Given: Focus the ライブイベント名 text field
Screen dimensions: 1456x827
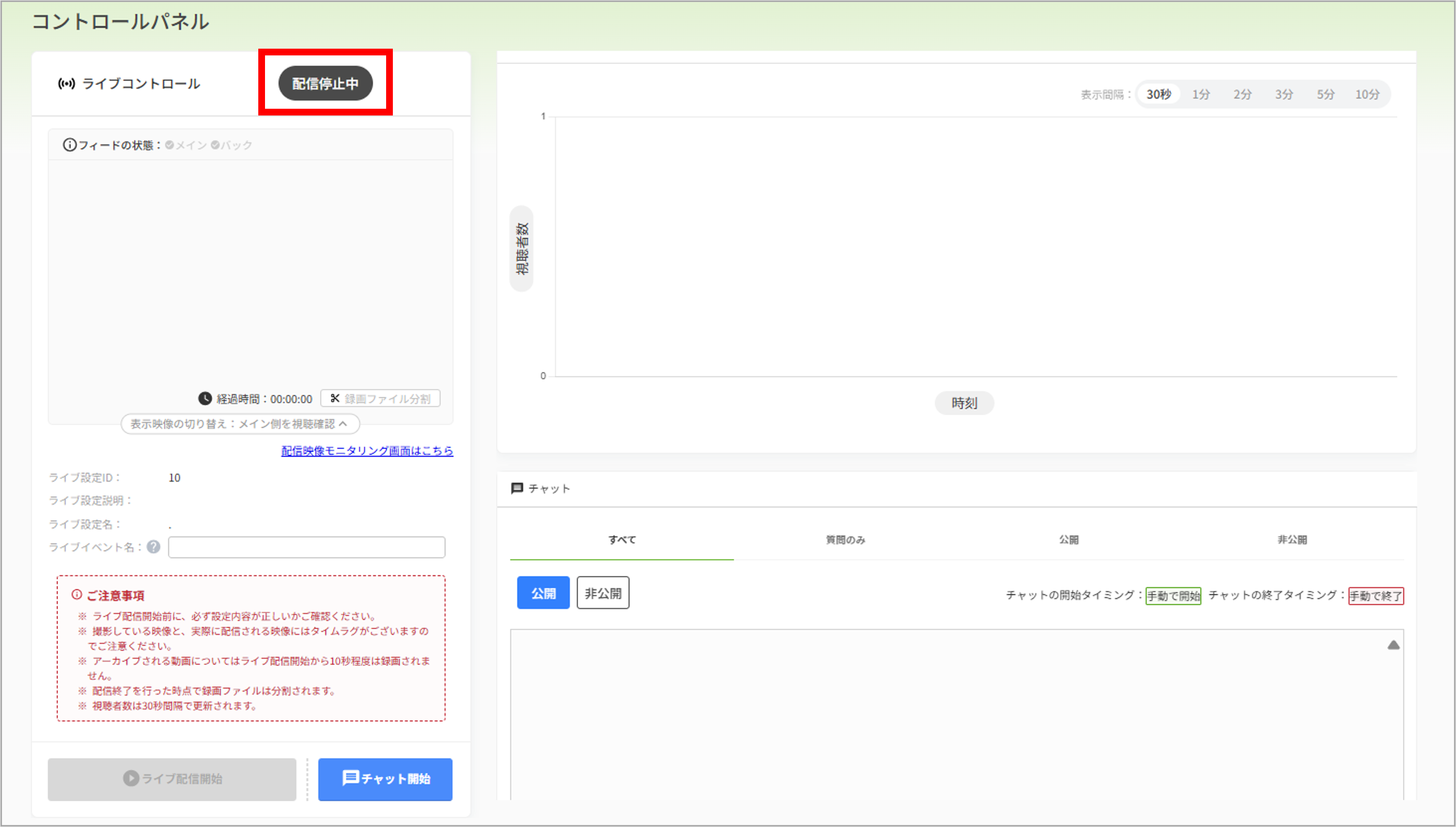Looking at the screenshot, I should [x=306, y=547].
